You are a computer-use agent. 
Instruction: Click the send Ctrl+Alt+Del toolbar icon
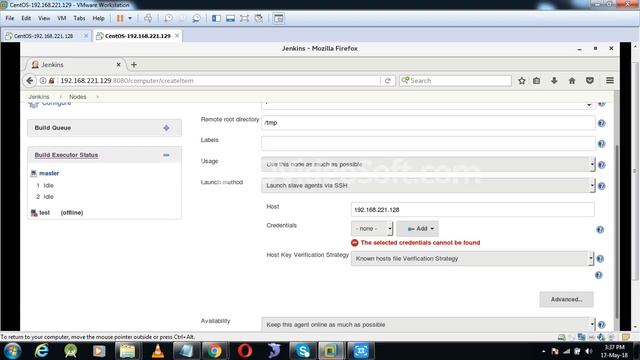[148, 18]
